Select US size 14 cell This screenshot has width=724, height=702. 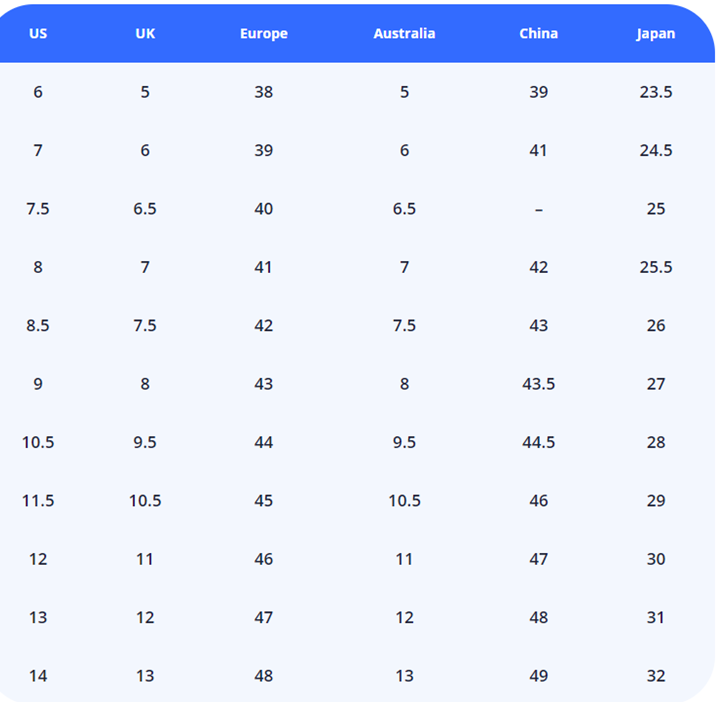coord(38,676)
